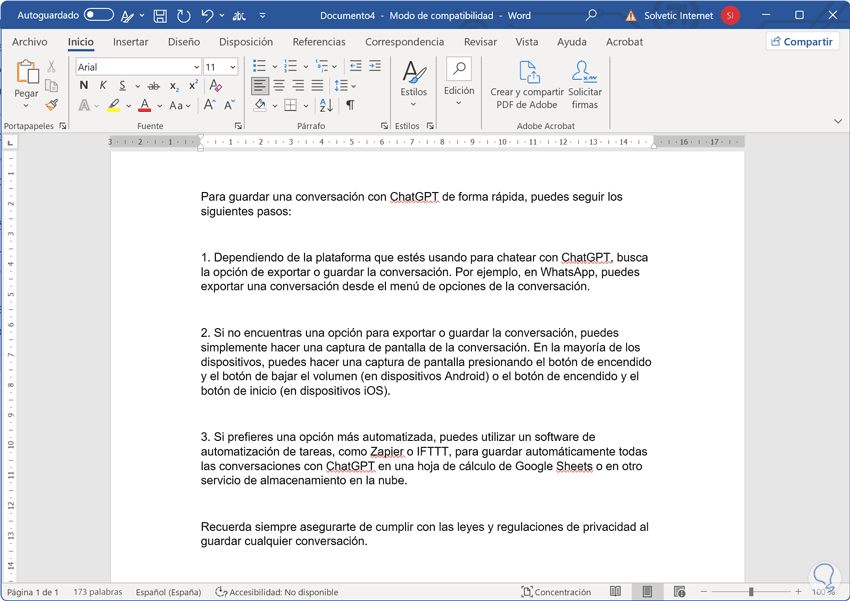850x601 pixels.
Task: Switch to Web Layout view icon
Action: 679,592
